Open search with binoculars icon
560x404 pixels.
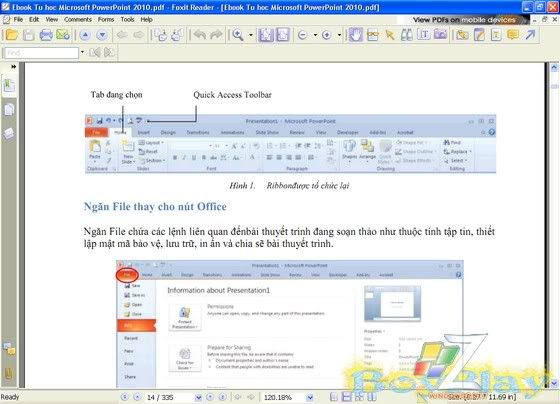pos(406,35)
